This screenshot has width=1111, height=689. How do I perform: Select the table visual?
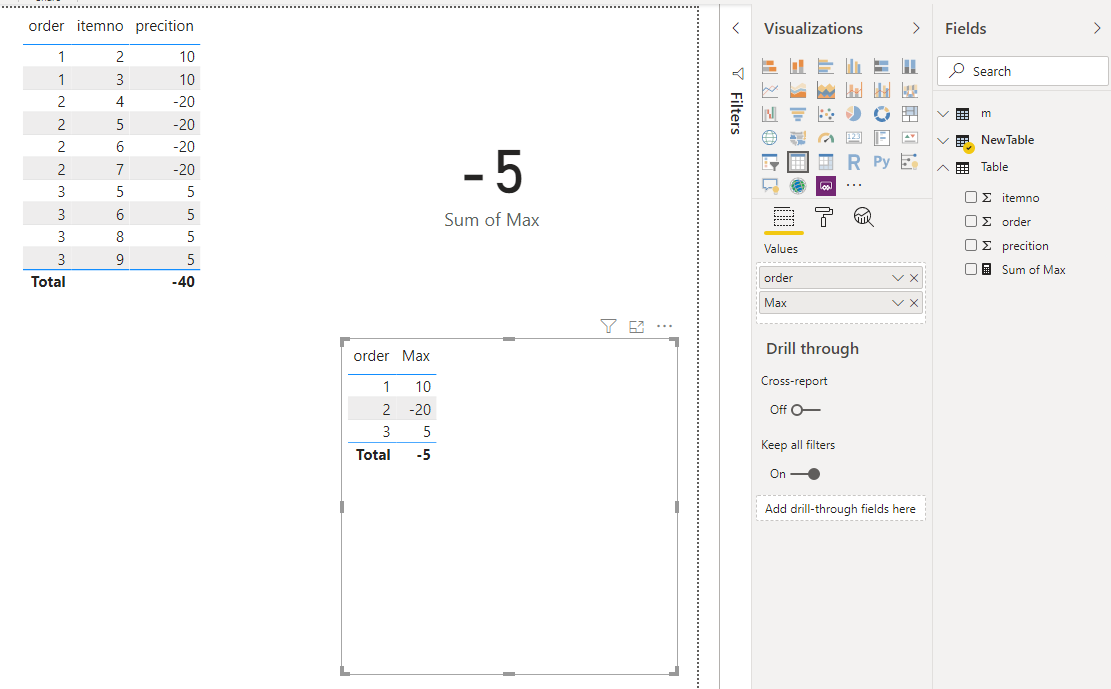coord(798,162)
